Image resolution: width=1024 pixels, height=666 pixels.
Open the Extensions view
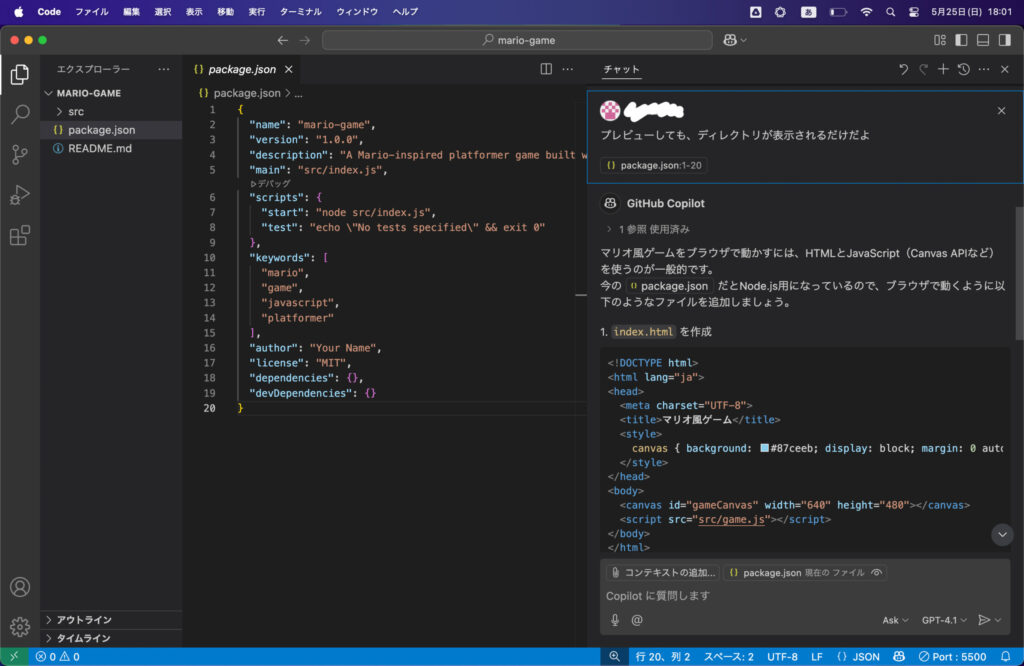click(x=20, y=235)
